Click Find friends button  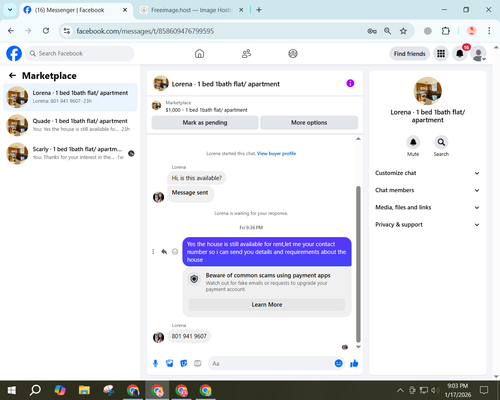tap(409, 54)
